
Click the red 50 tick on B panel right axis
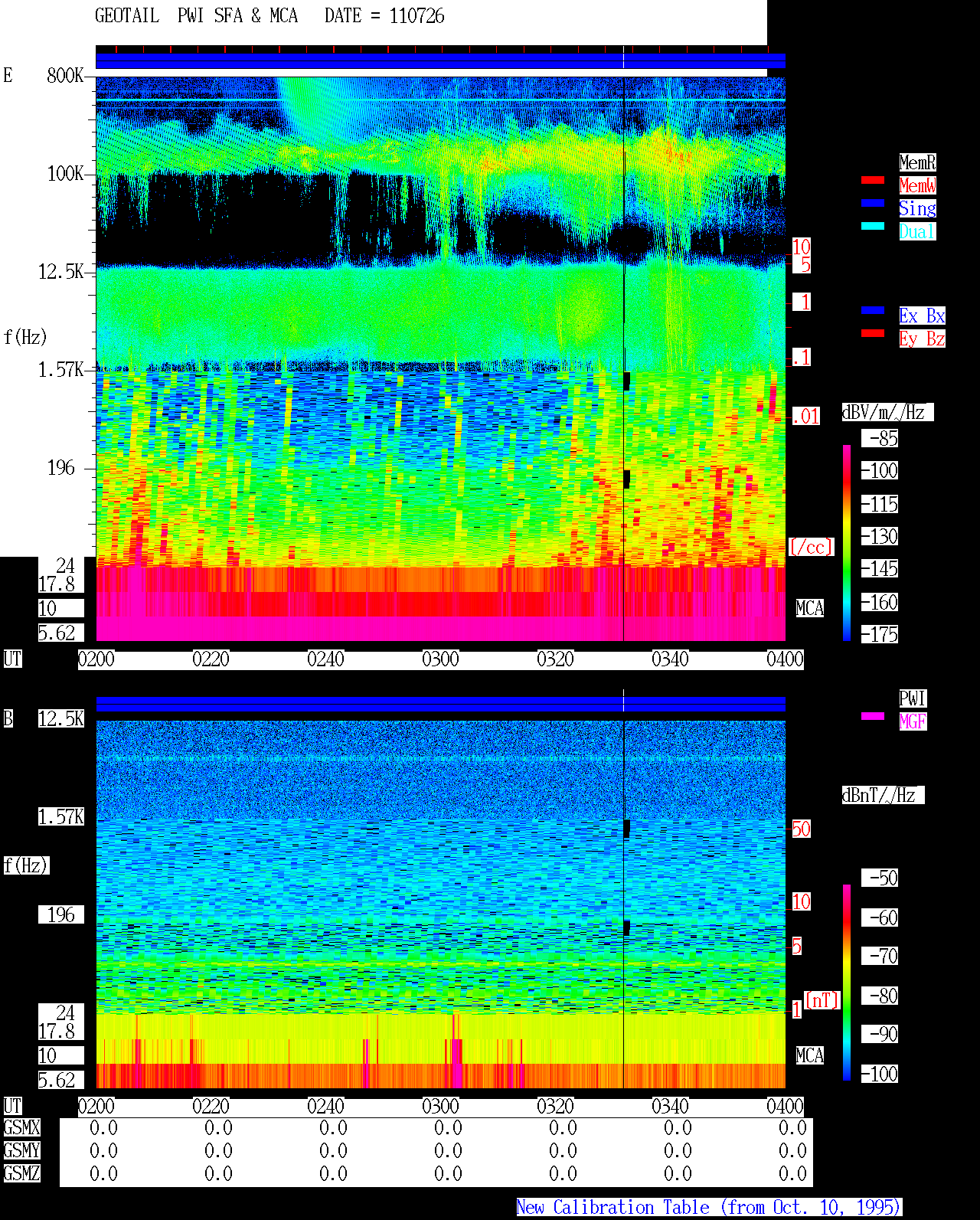[801, 829]
